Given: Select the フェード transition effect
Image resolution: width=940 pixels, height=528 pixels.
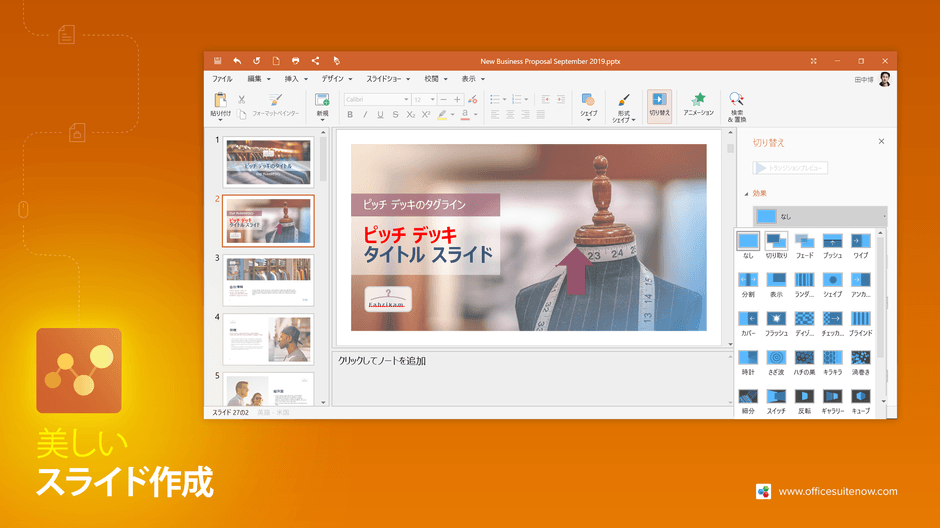Looking at the screenshot, I should [805, 246].
